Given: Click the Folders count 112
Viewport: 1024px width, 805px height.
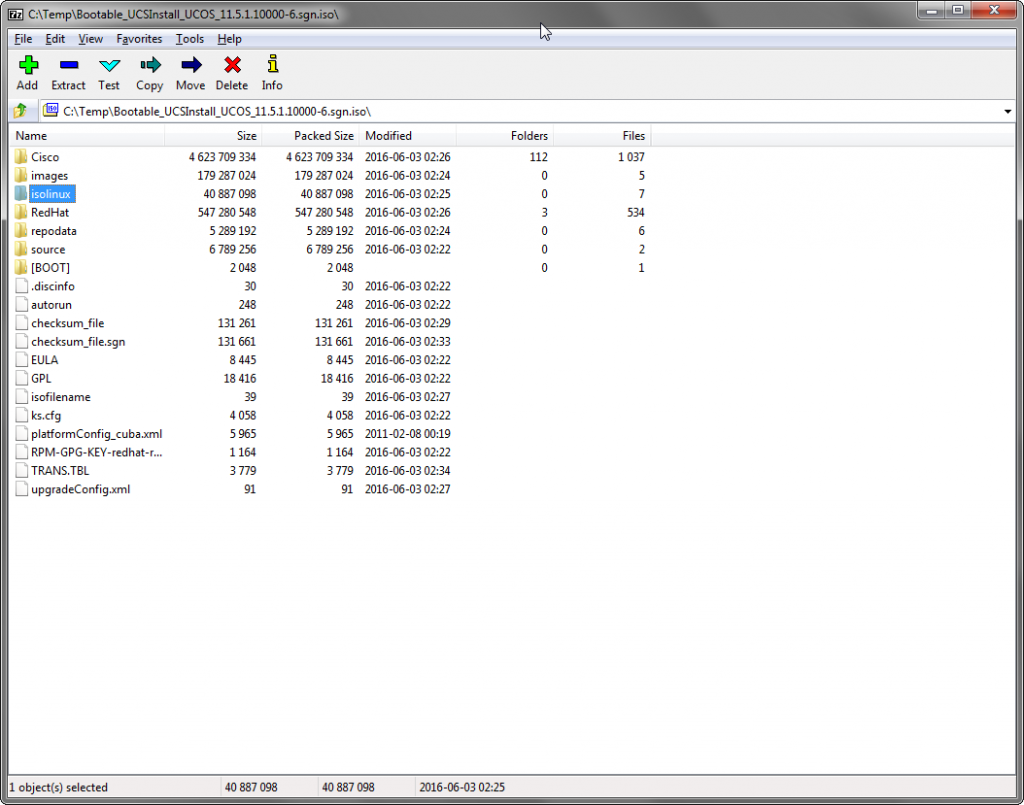Looking at the screenshot, I should pyautogui.click(x=538, y=157).
